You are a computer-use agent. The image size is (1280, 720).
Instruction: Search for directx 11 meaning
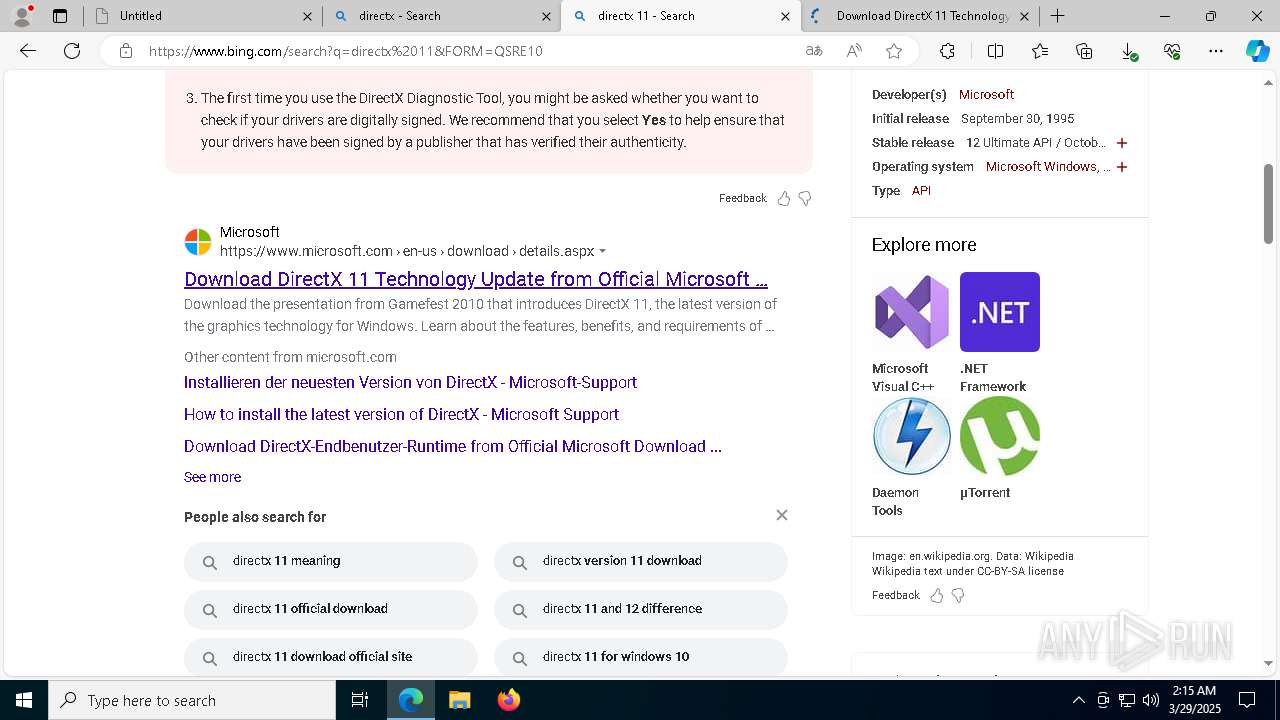[x=331, y=561]
